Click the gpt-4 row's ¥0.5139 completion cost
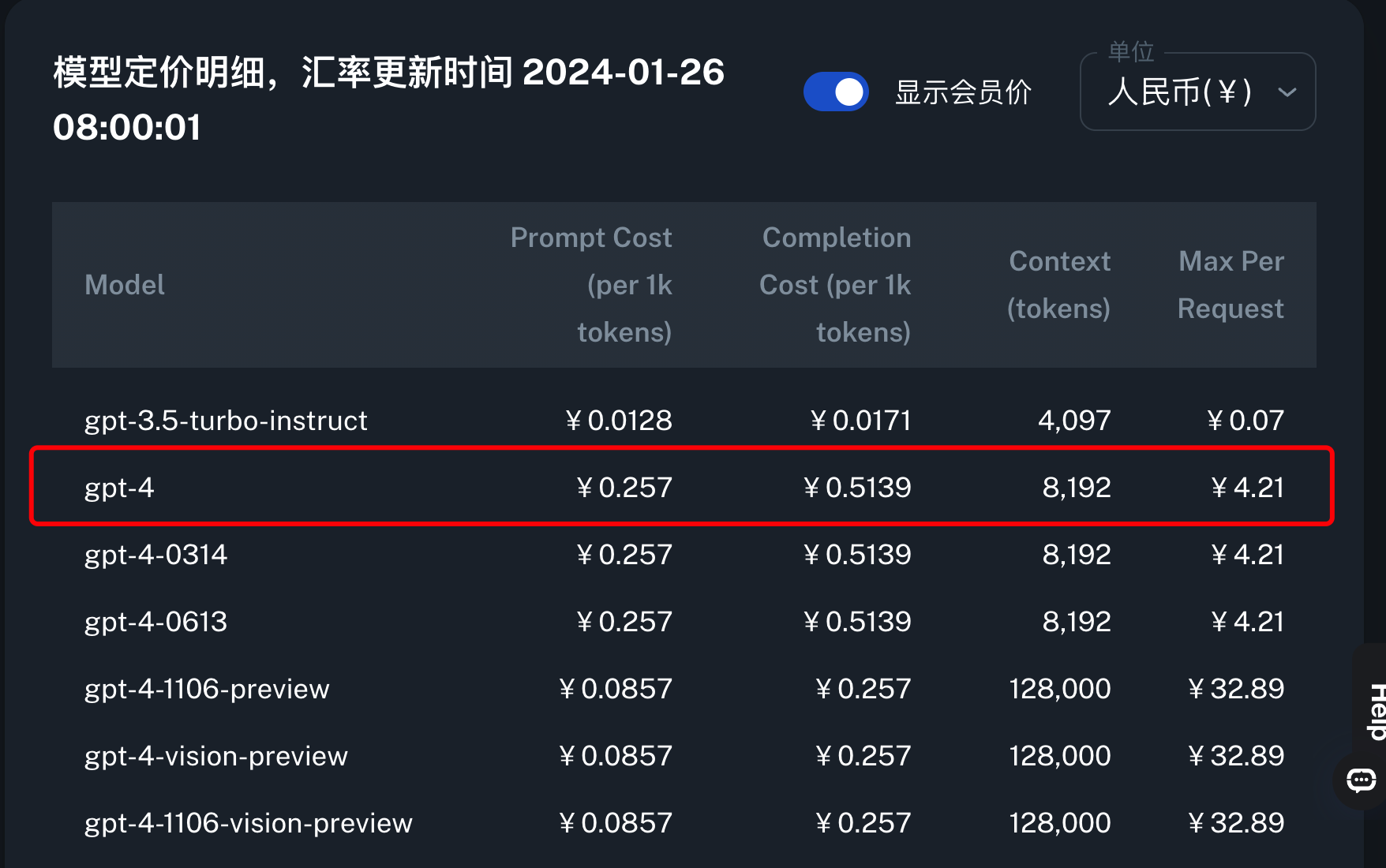1386x868 pixels. 857,488
